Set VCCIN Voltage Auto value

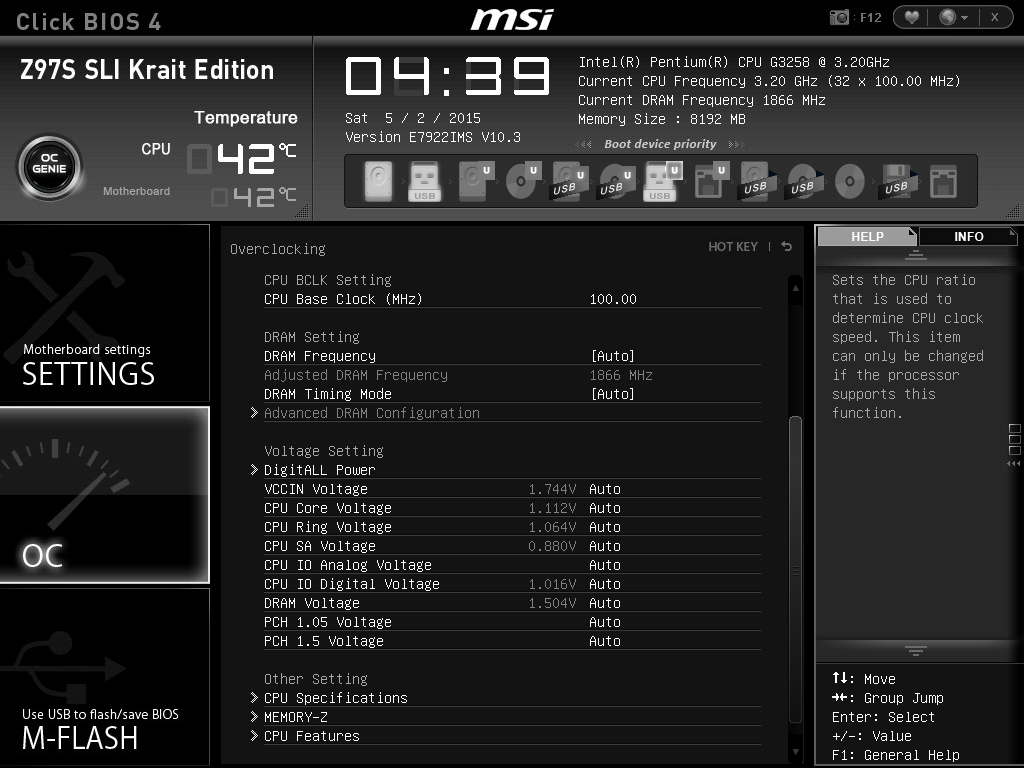605,488
